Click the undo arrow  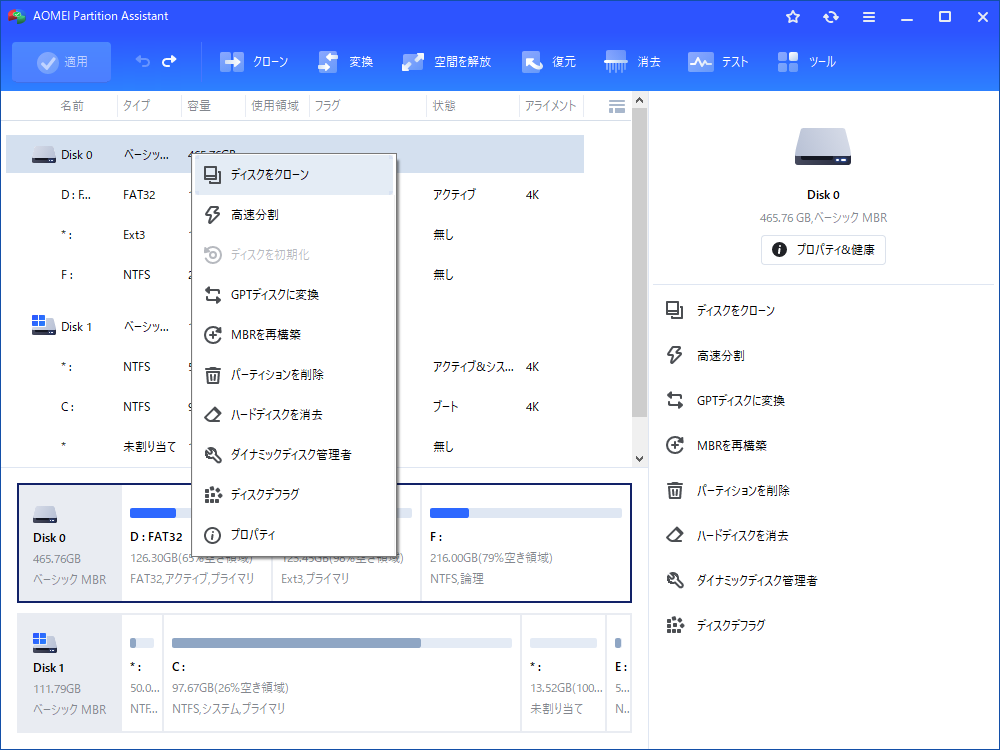(x=141, y=61)
